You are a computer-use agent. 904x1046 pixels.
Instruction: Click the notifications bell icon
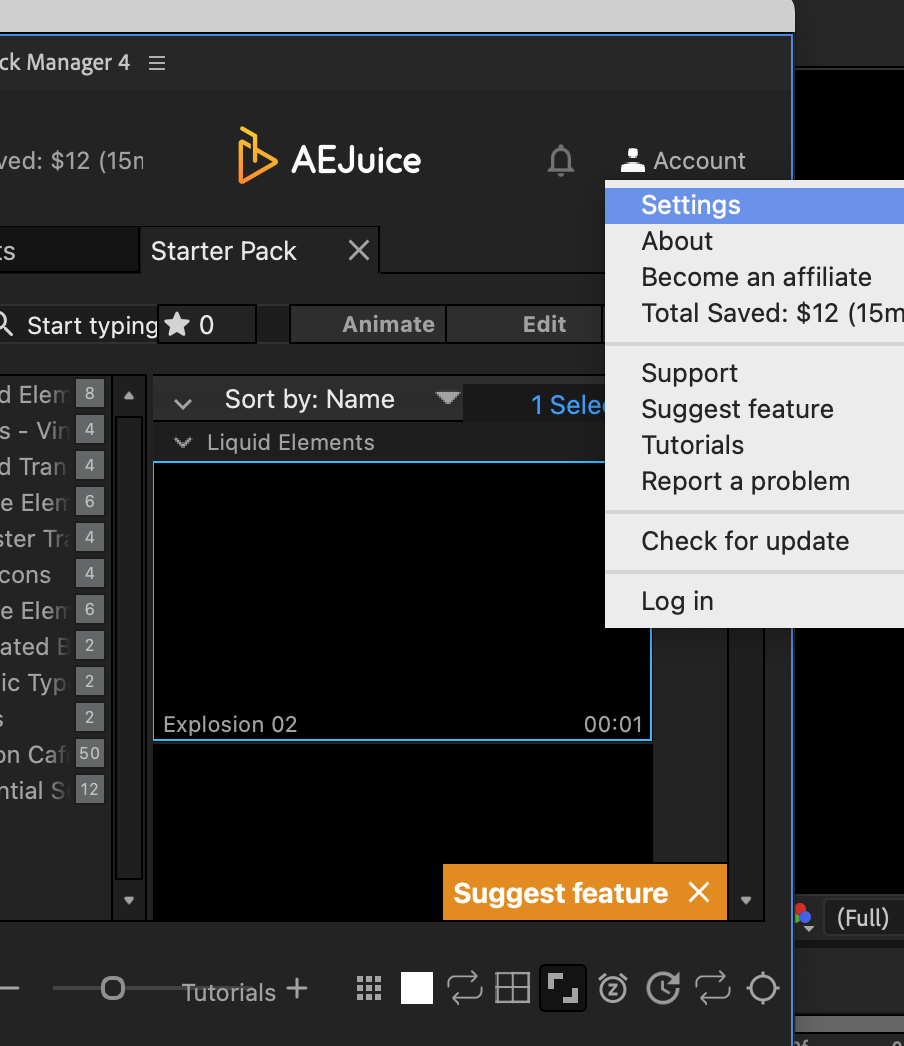tap(560, 161)
